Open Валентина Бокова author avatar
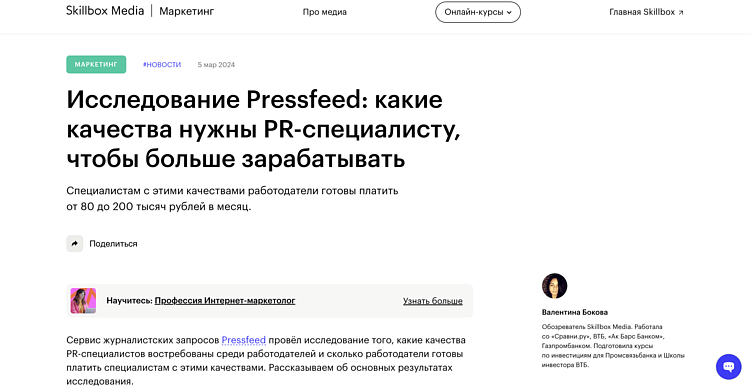The image size is (751, 389). click(x=554, y=286)
